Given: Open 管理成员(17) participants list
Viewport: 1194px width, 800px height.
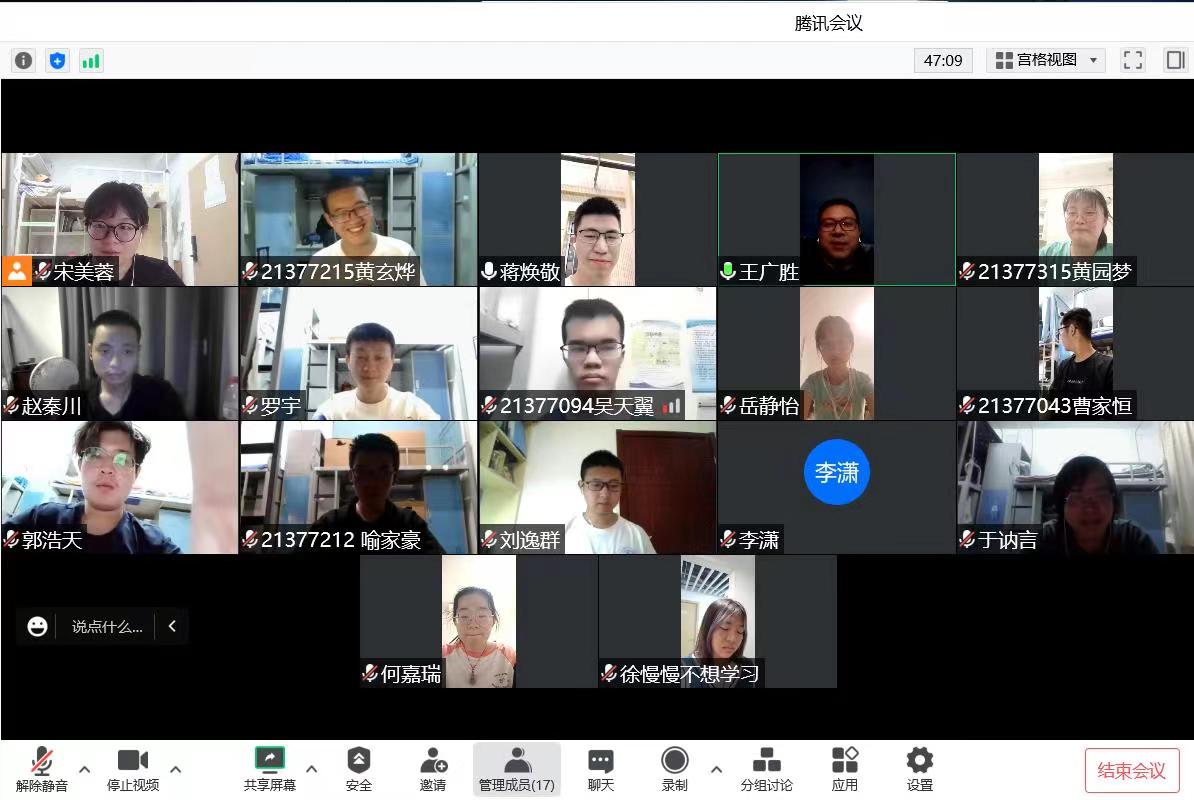Looking at the screenshot, I should (x=517, y=769).
